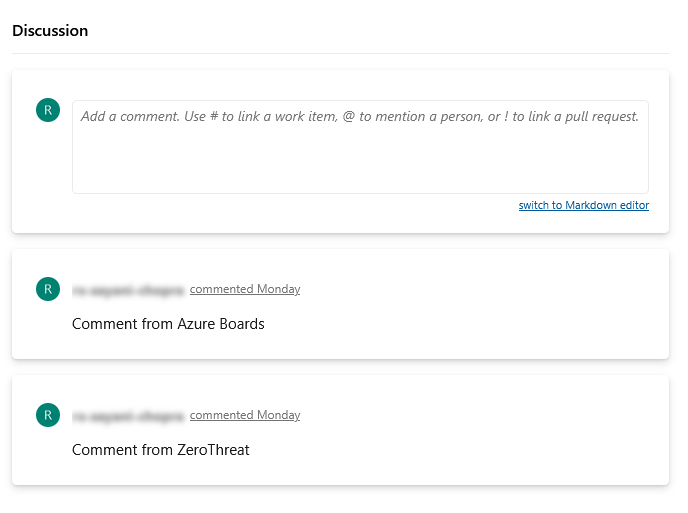
Task: Open the avatar on the ZeroThreat comment
Action: click(48, 415)
